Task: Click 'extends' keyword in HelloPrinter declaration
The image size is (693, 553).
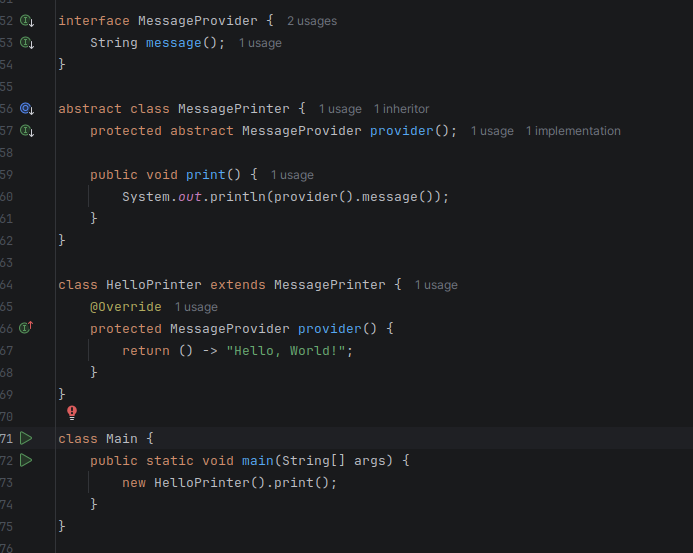Action: point(238,285)
